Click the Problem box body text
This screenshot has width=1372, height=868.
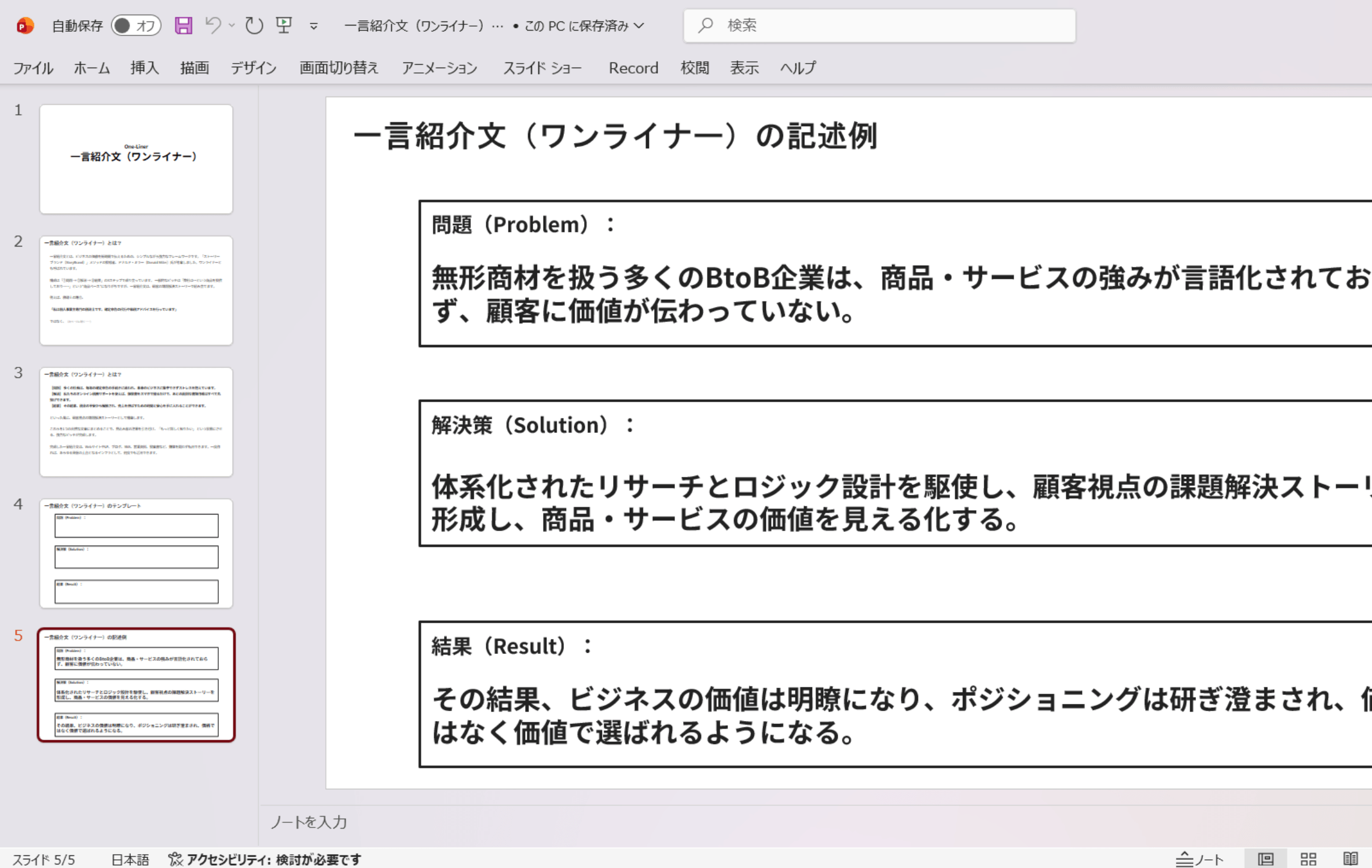tap(901, 294)
